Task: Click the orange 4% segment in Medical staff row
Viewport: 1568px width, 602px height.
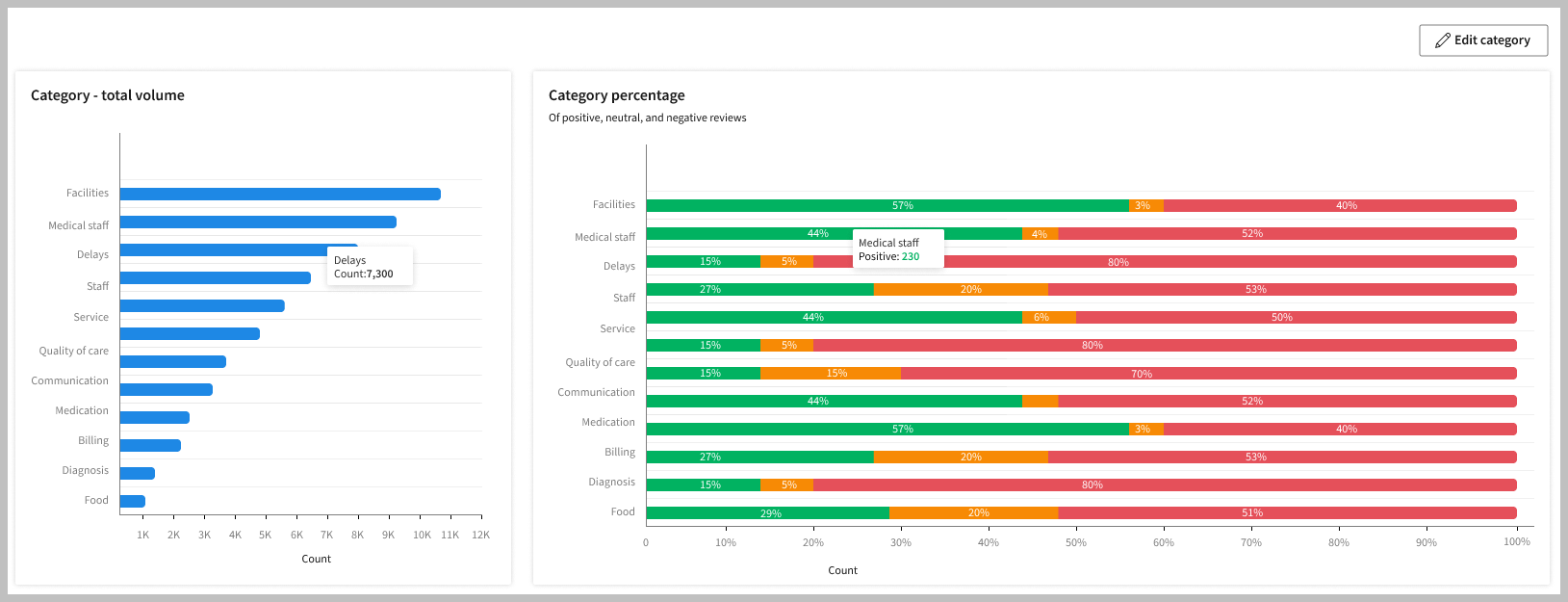Action: pyautogui.click(x=1040, y=234)
